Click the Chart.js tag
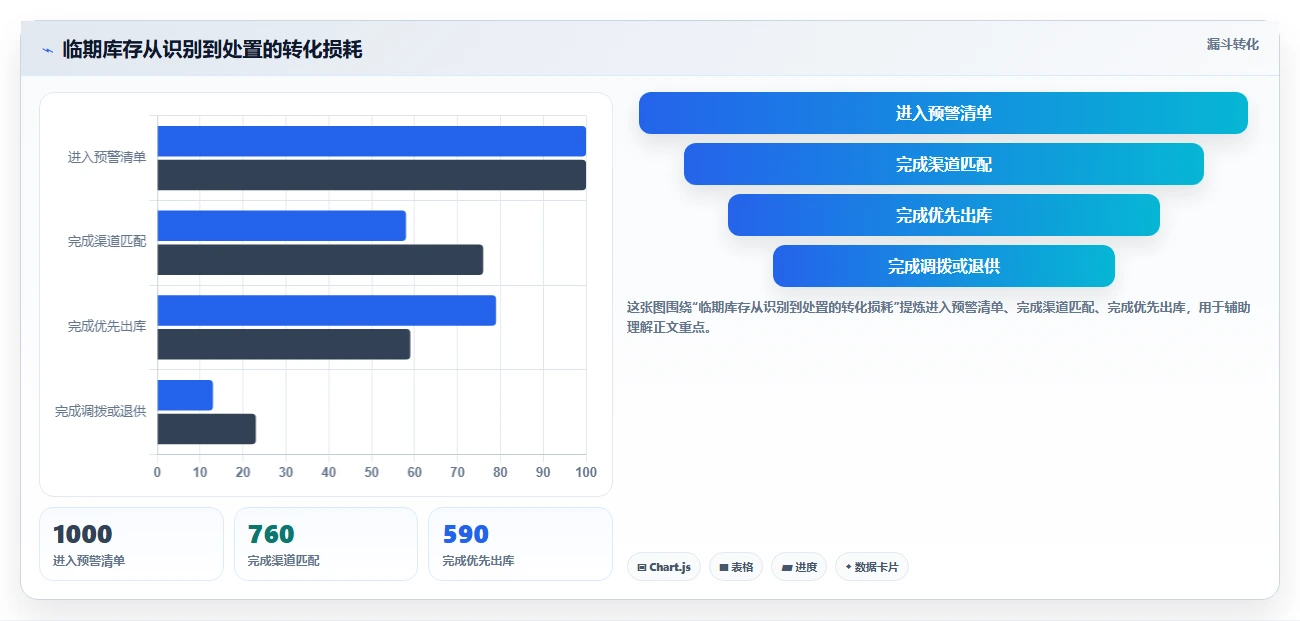 click(x=664, y=567)
